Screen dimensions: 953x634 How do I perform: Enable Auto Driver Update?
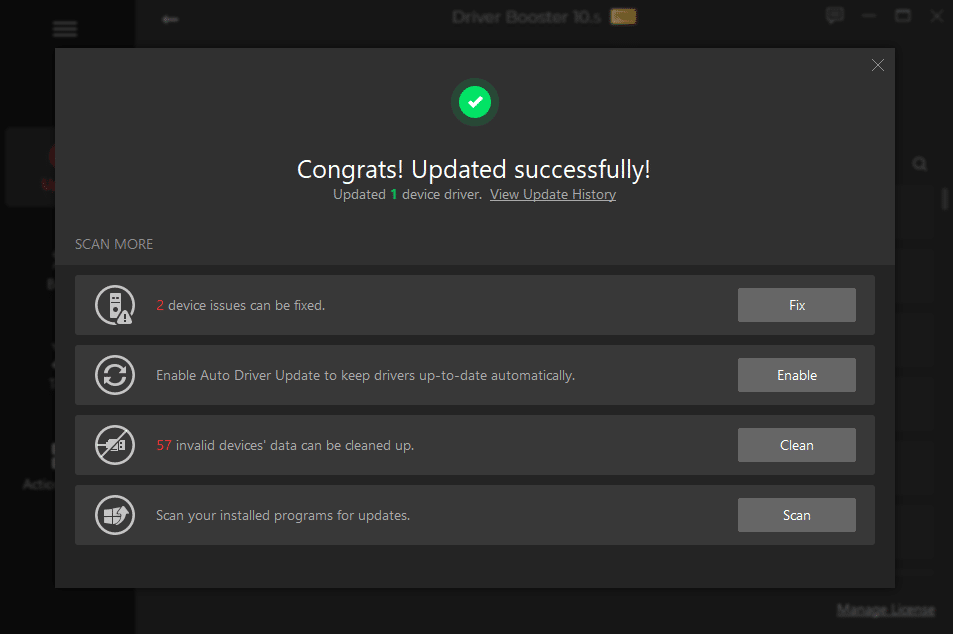796,375
